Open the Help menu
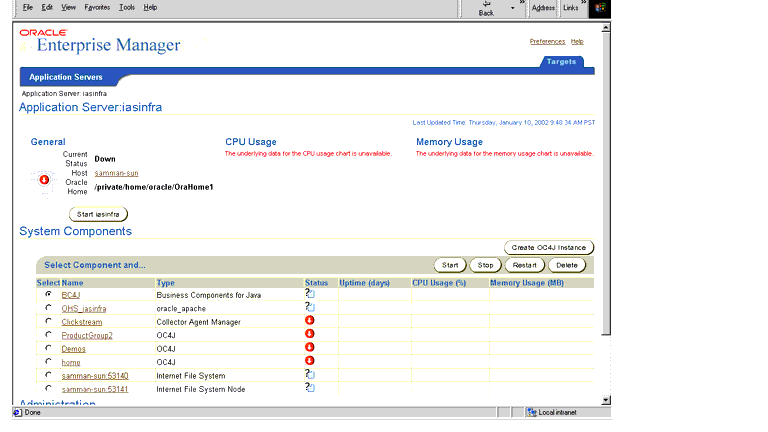The height and width of the screenshot is (432, 768). click(x=150, y=7)
